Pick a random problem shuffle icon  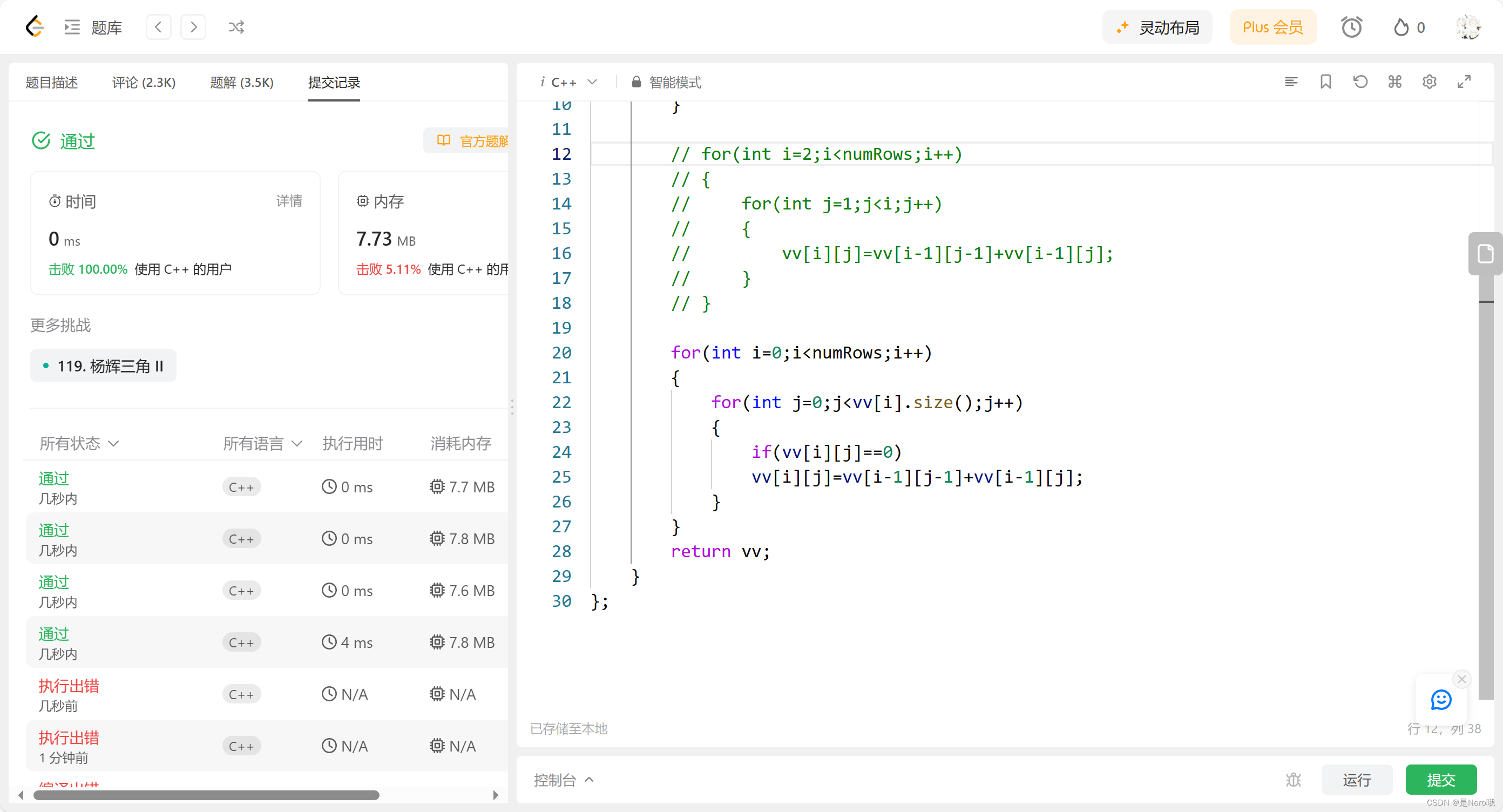click(x=236, y=27)
